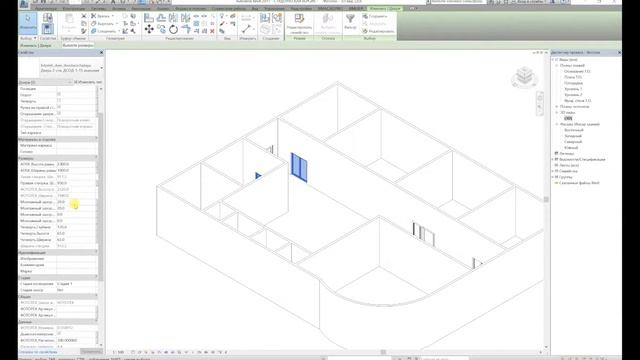
Task: Click the Create Assembly icon
Action: (x=265, y=18)
